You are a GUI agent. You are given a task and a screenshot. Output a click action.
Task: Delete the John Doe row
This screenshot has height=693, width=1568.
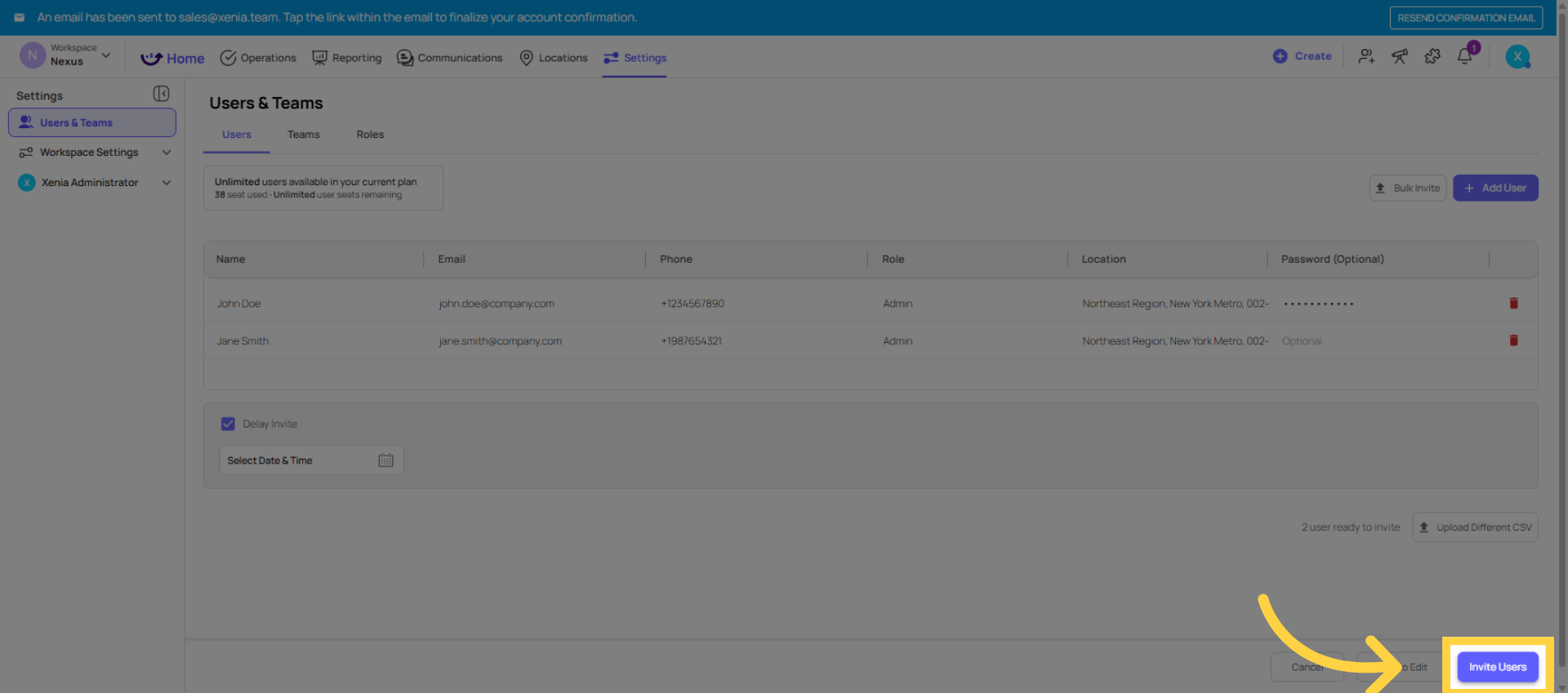[1513, 304]
